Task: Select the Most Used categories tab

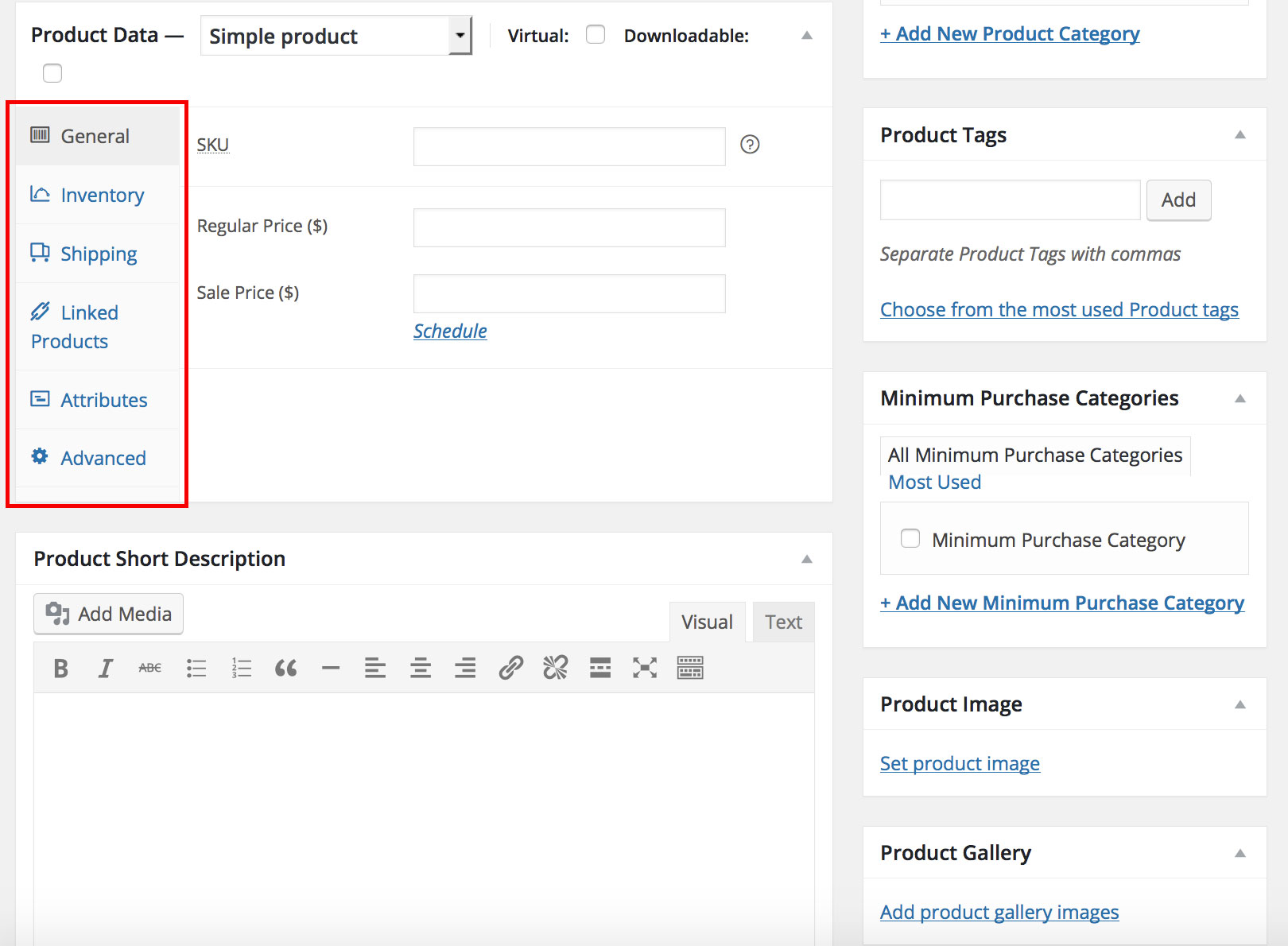Action: click(x=934, y=483)
